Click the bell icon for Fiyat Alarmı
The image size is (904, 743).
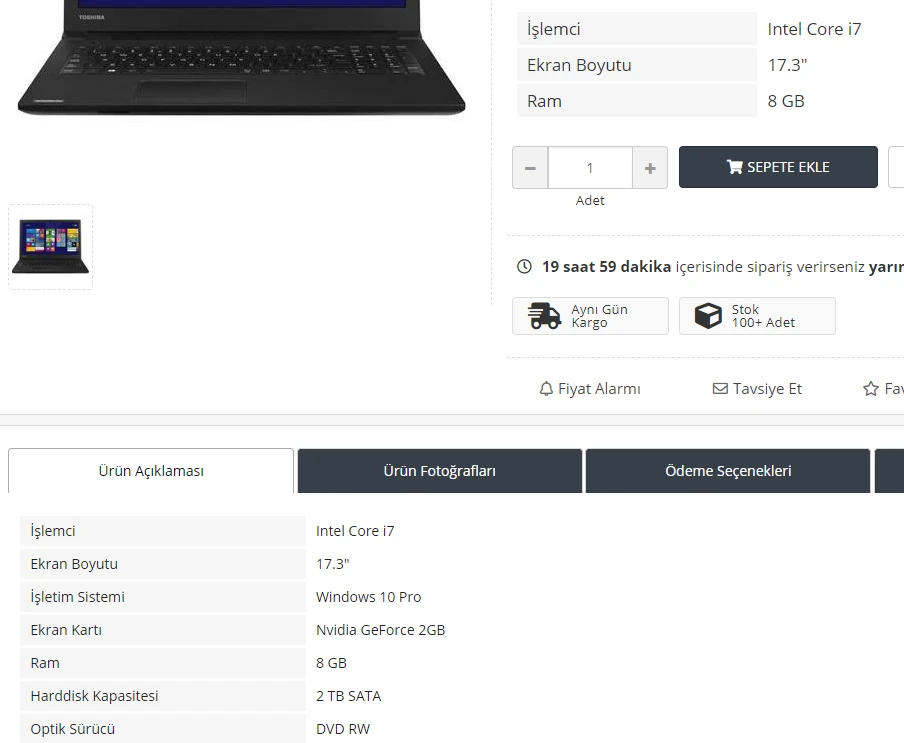(546, 389)
